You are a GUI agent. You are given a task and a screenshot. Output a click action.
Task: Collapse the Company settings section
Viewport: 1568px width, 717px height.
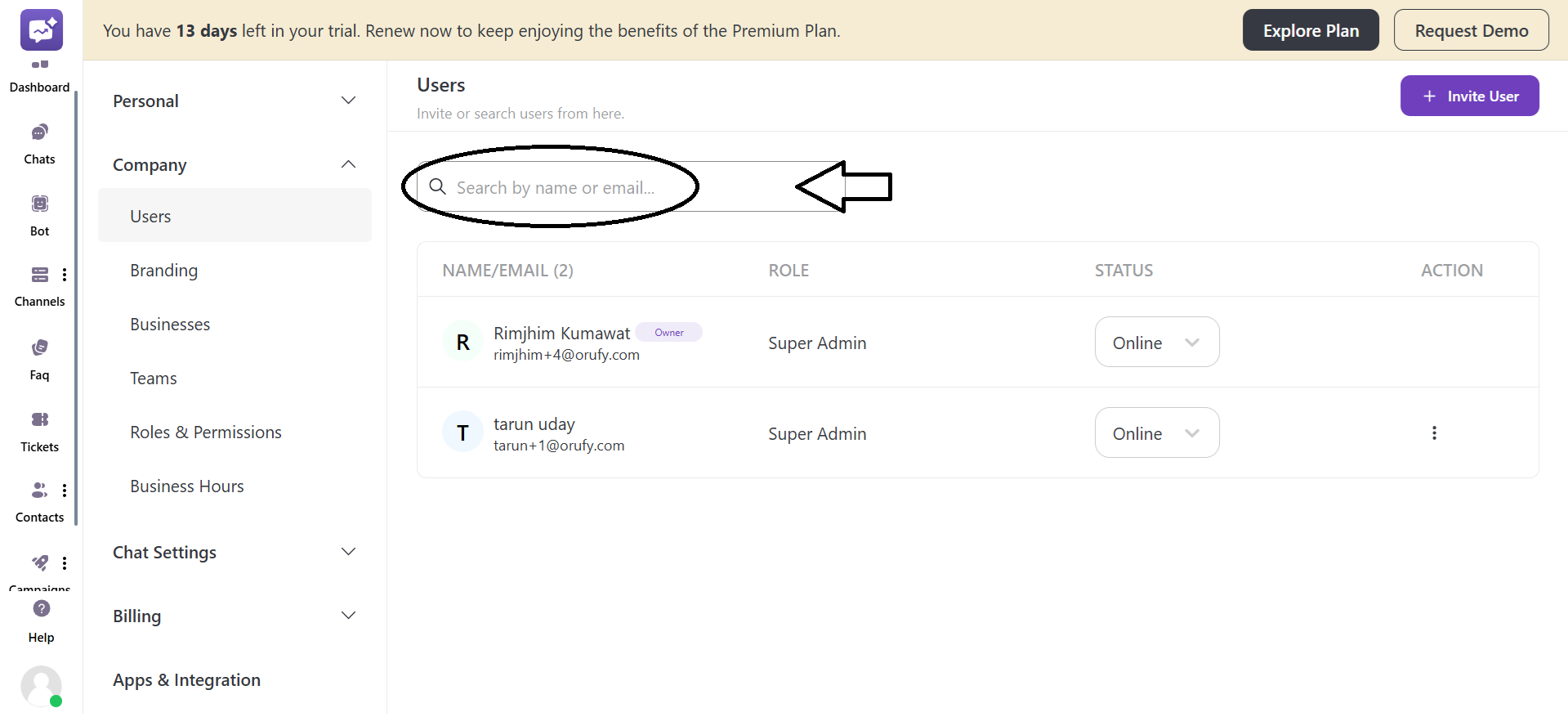coord(235,165)
